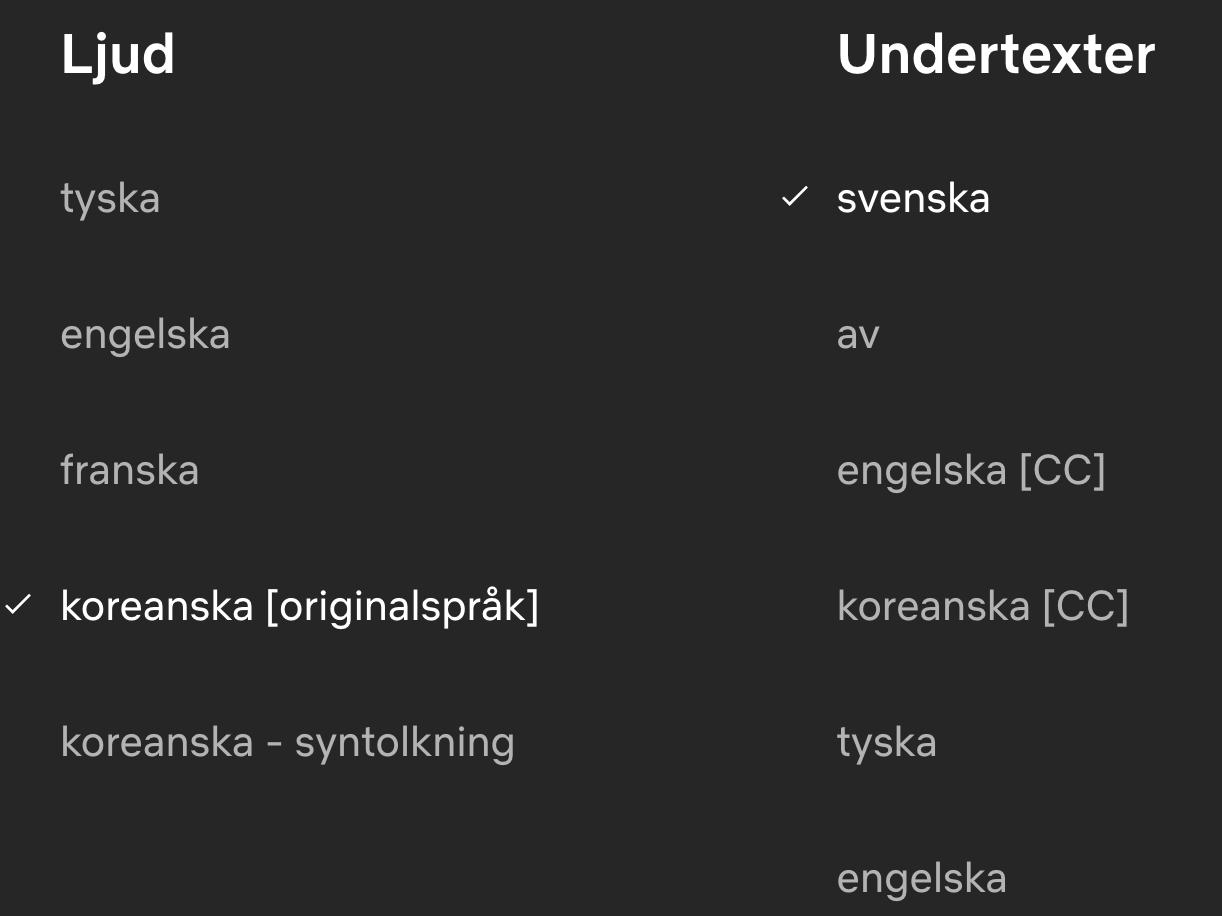1222x916 pixels.
Task: Change subtitles to English closed captions
Action: pos(971,470)
